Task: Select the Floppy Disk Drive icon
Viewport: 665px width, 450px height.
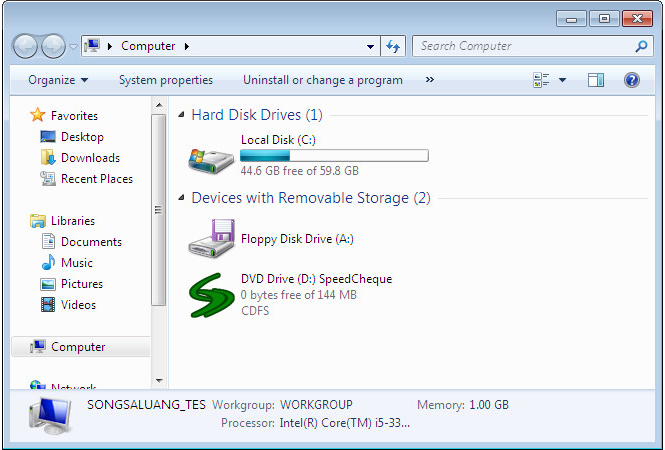Action: pos(211,238)
